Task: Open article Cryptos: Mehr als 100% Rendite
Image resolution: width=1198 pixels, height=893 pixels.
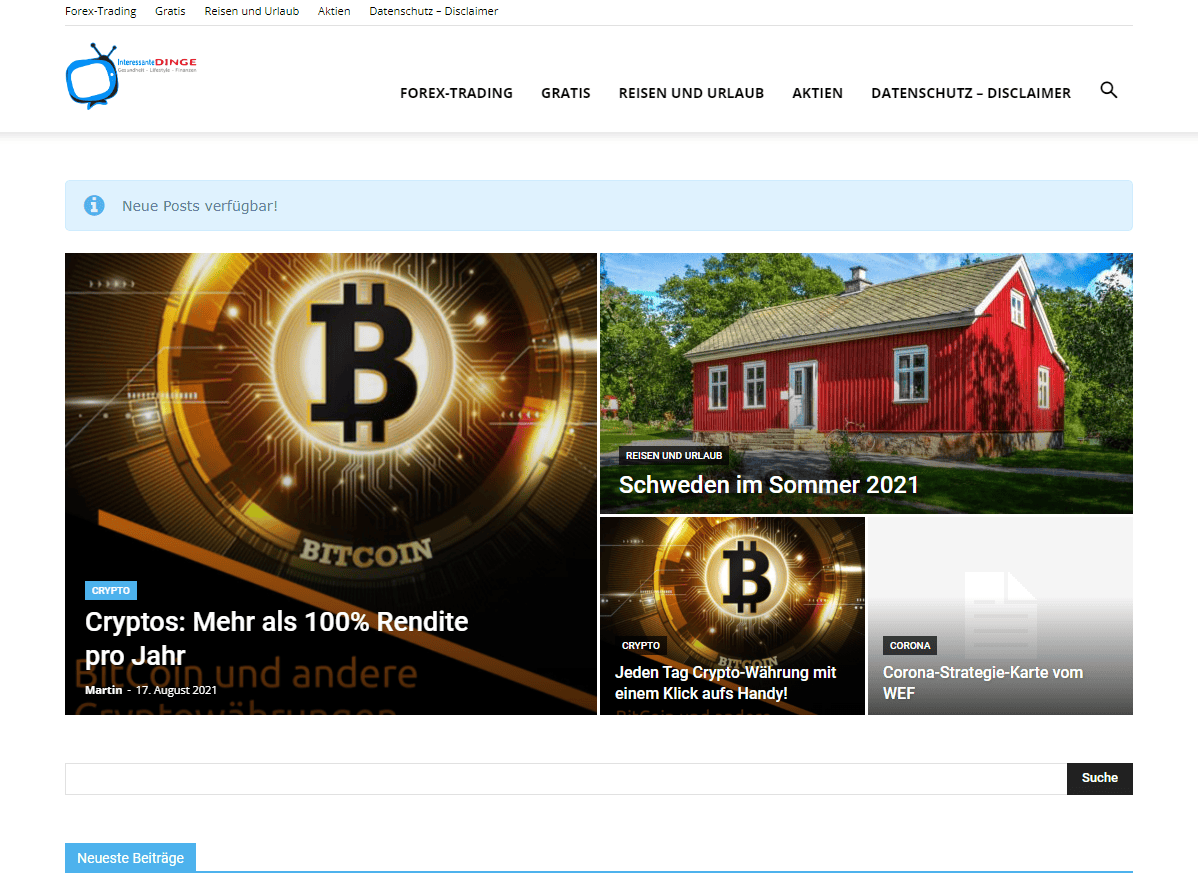Action: point(277,639)
